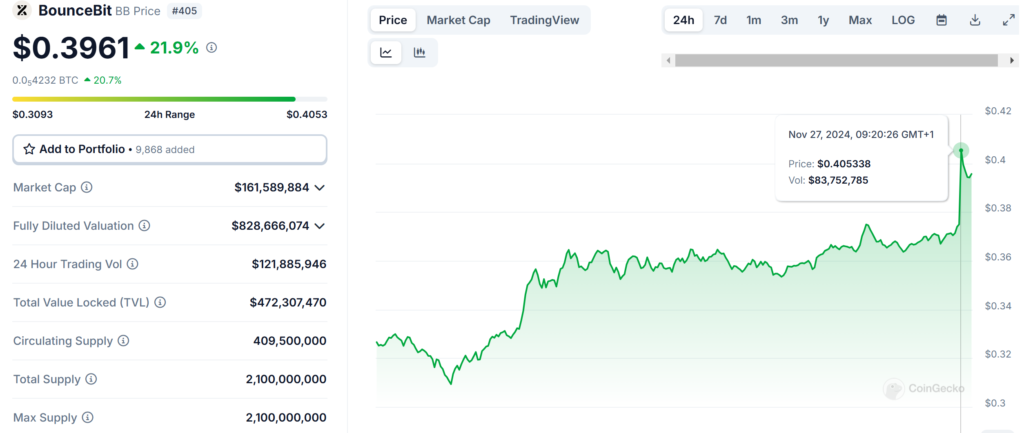Open the calendar date picker icon
Image resolution: width=1024 pixels, height=433 pixels.
941,20
